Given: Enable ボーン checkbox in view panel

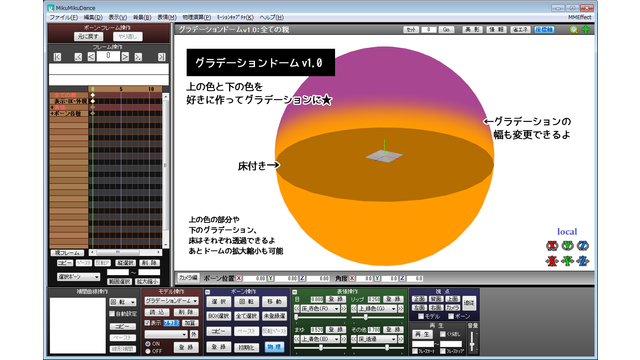Looking at the screenshot, I should 451,316.
